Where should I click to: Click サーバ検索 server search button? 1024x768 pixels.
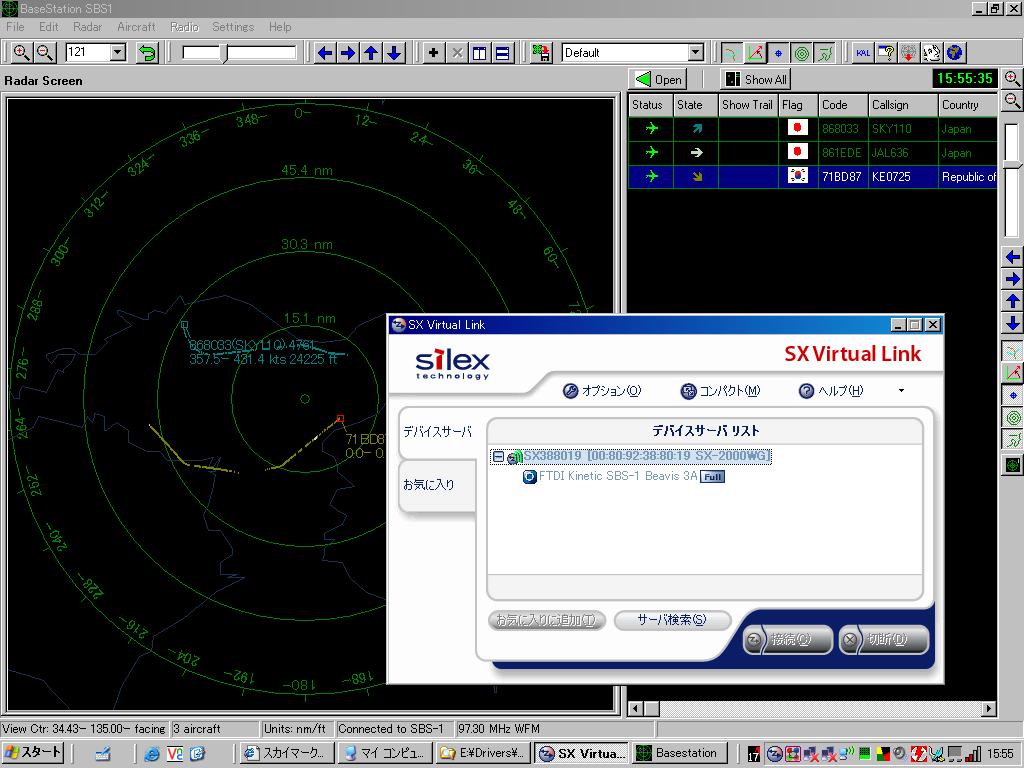click(x=672, y=620)
